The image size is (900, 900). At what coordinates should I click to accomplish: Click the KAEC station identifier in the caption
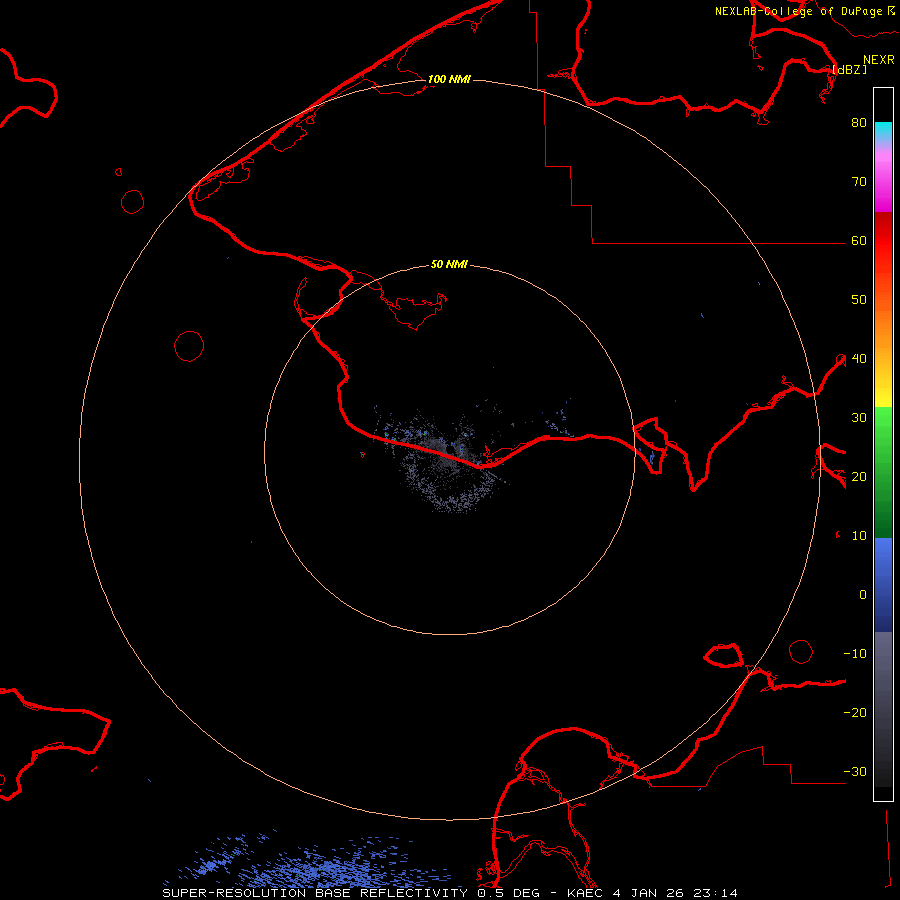point(585,893)
